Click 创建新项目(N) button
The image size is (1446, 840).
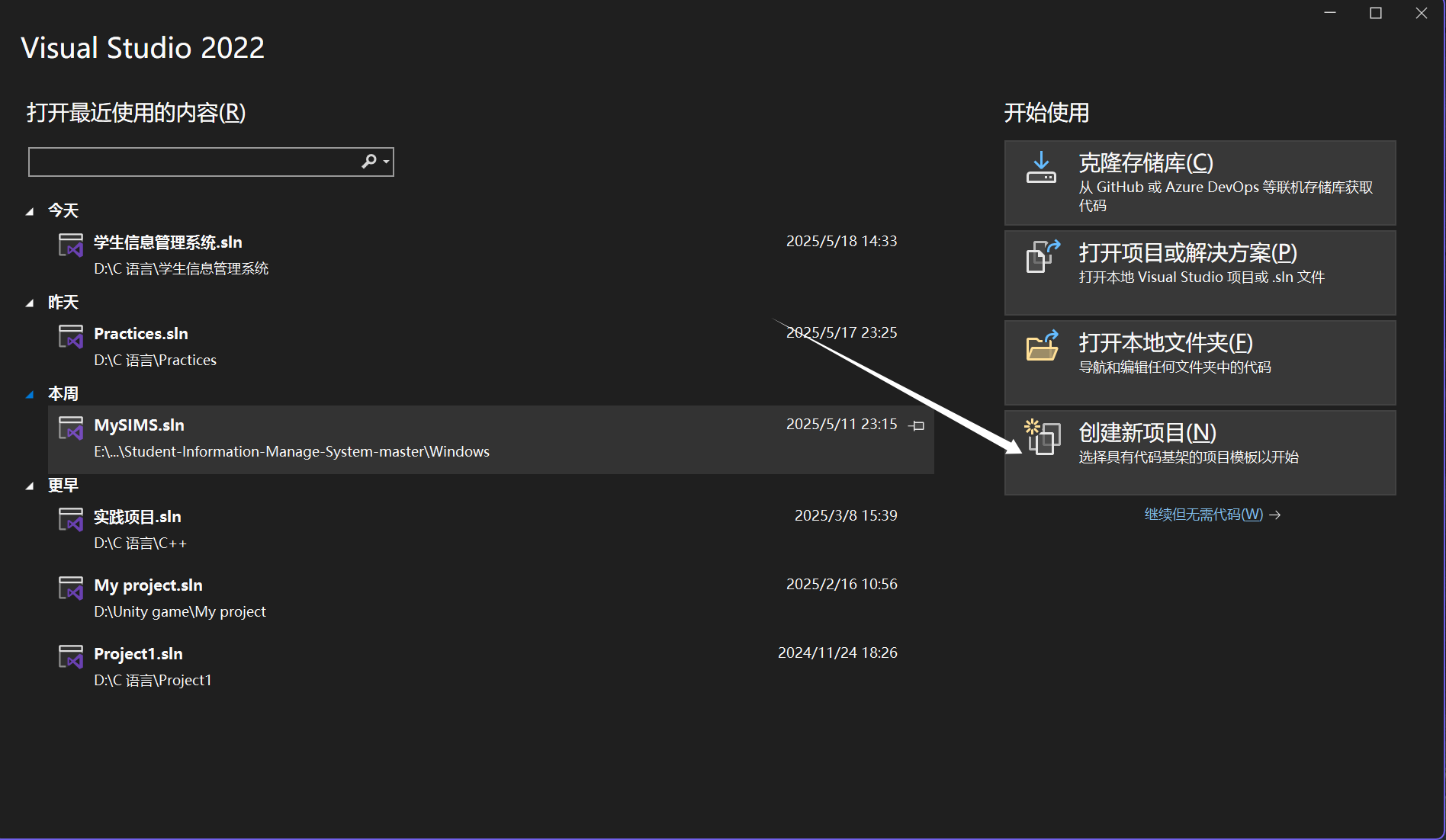1200,453
